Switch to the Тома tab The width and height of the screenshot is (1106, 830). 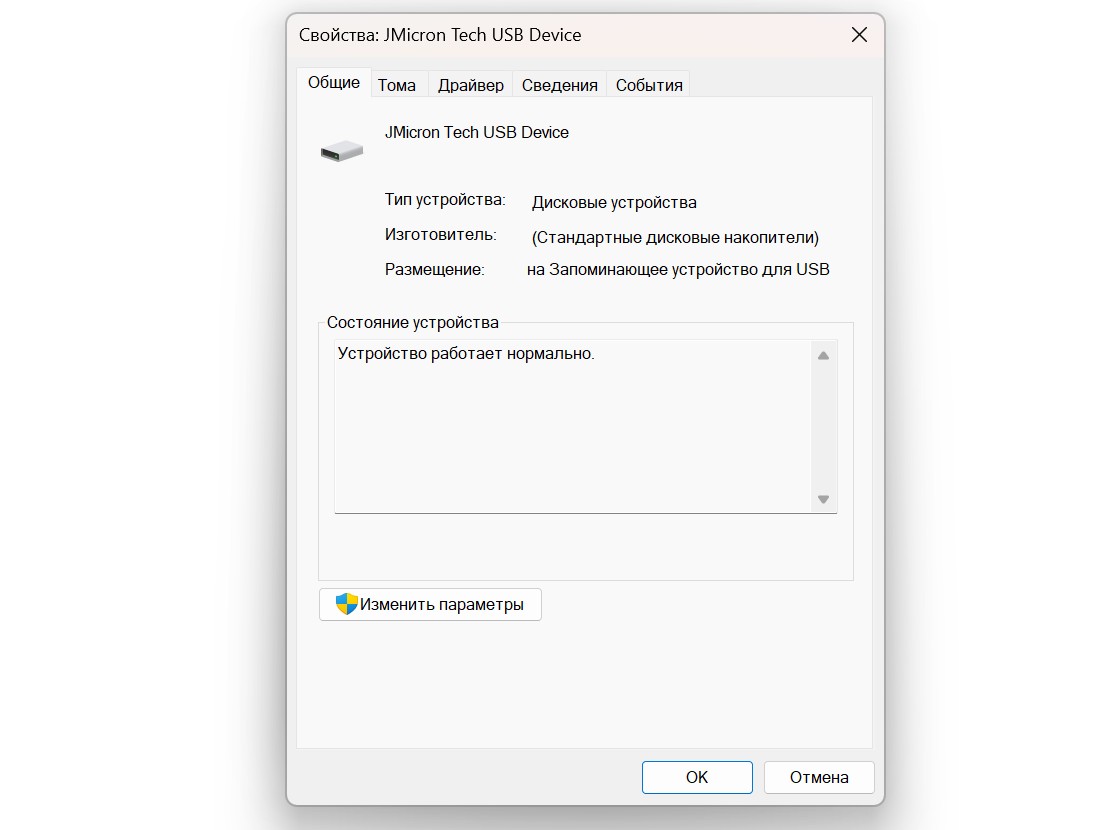[x=396, y=85]
